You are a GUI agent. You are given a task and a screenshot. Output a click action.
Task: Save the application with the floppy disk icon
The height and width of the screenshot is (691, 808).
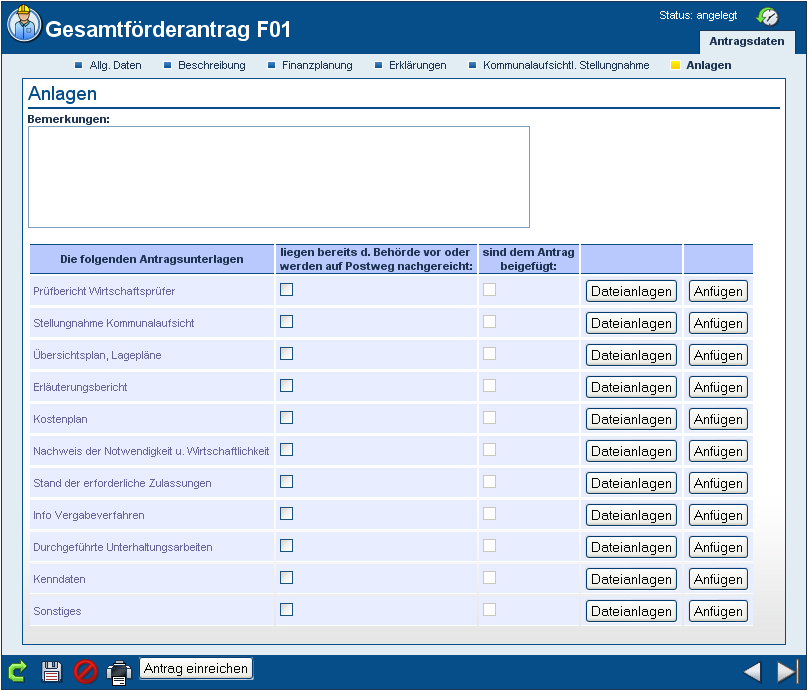52,672
